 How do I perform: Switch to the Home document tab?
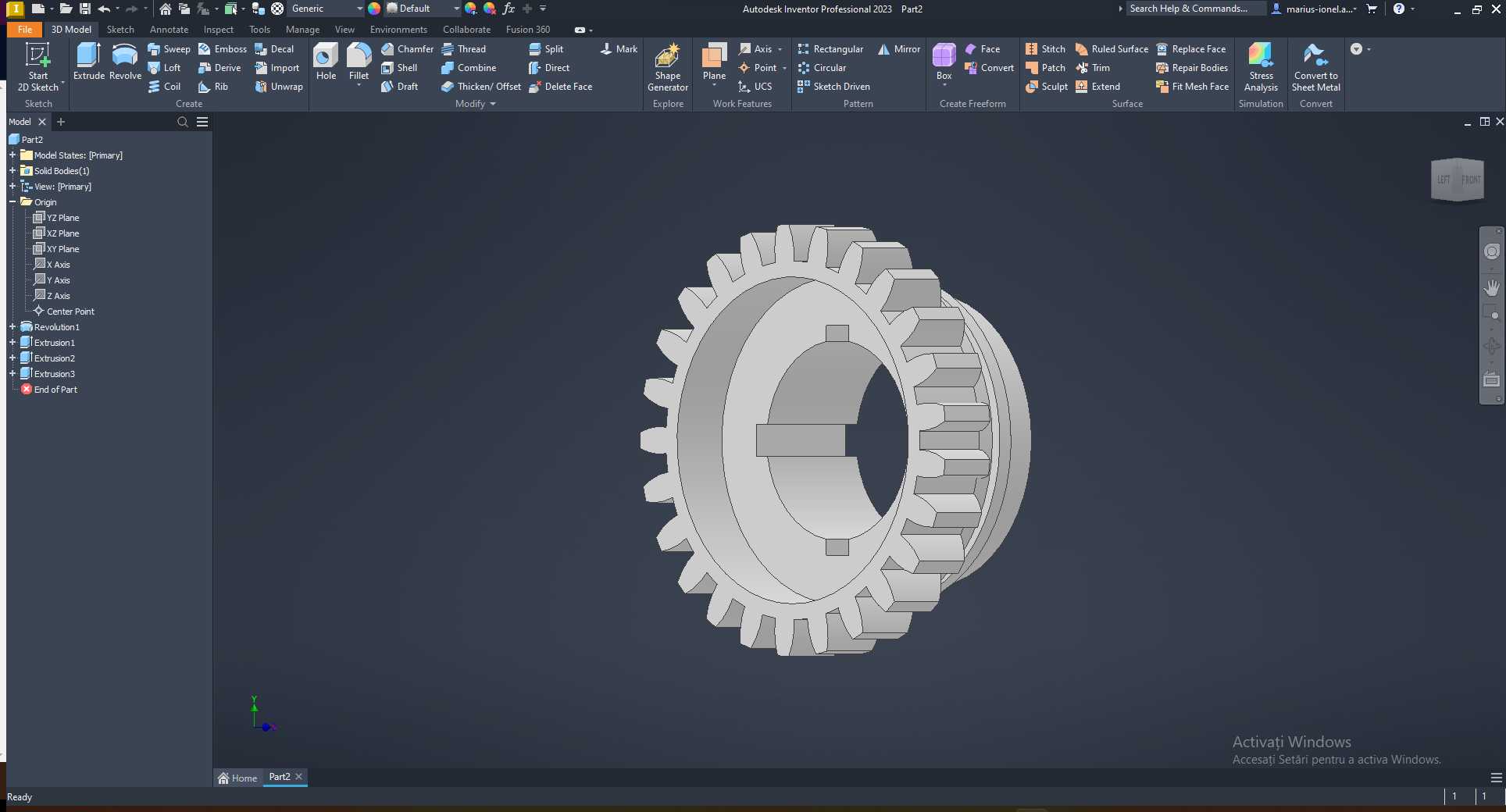pyautogui.click(x=237, y=778)
